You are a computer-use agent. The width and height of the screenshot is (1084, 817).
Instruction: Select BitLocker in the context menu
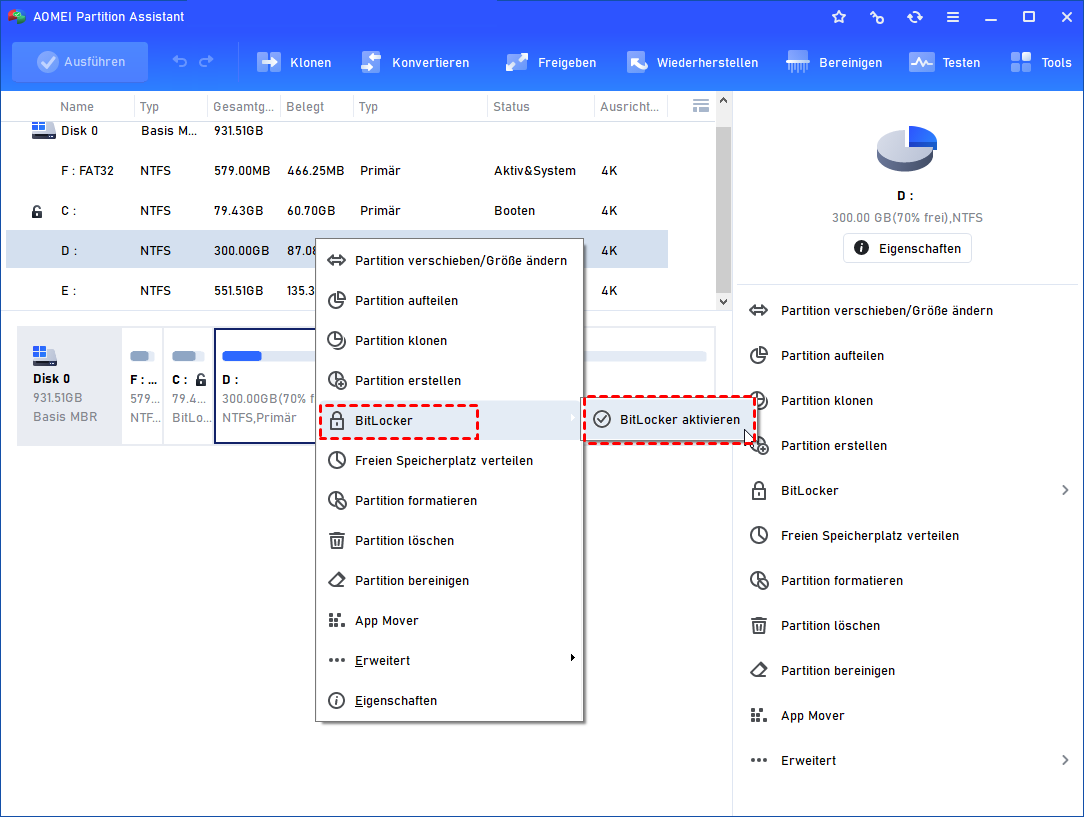[x=449, y=420]
